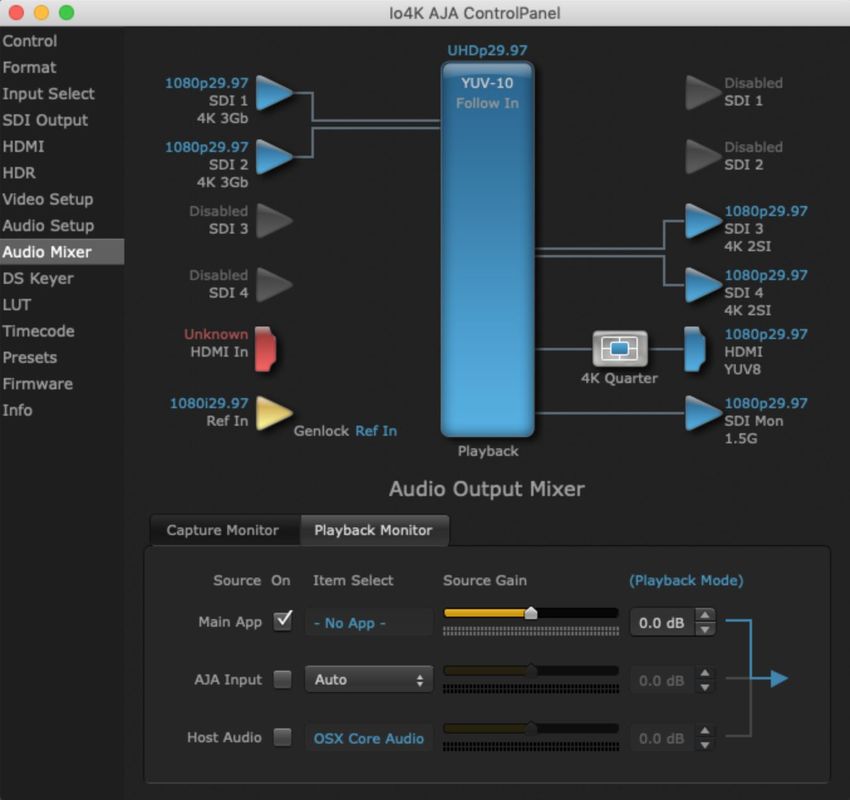
Task: Click the disabled SDI 3 input icon
Action: point(274,221)
